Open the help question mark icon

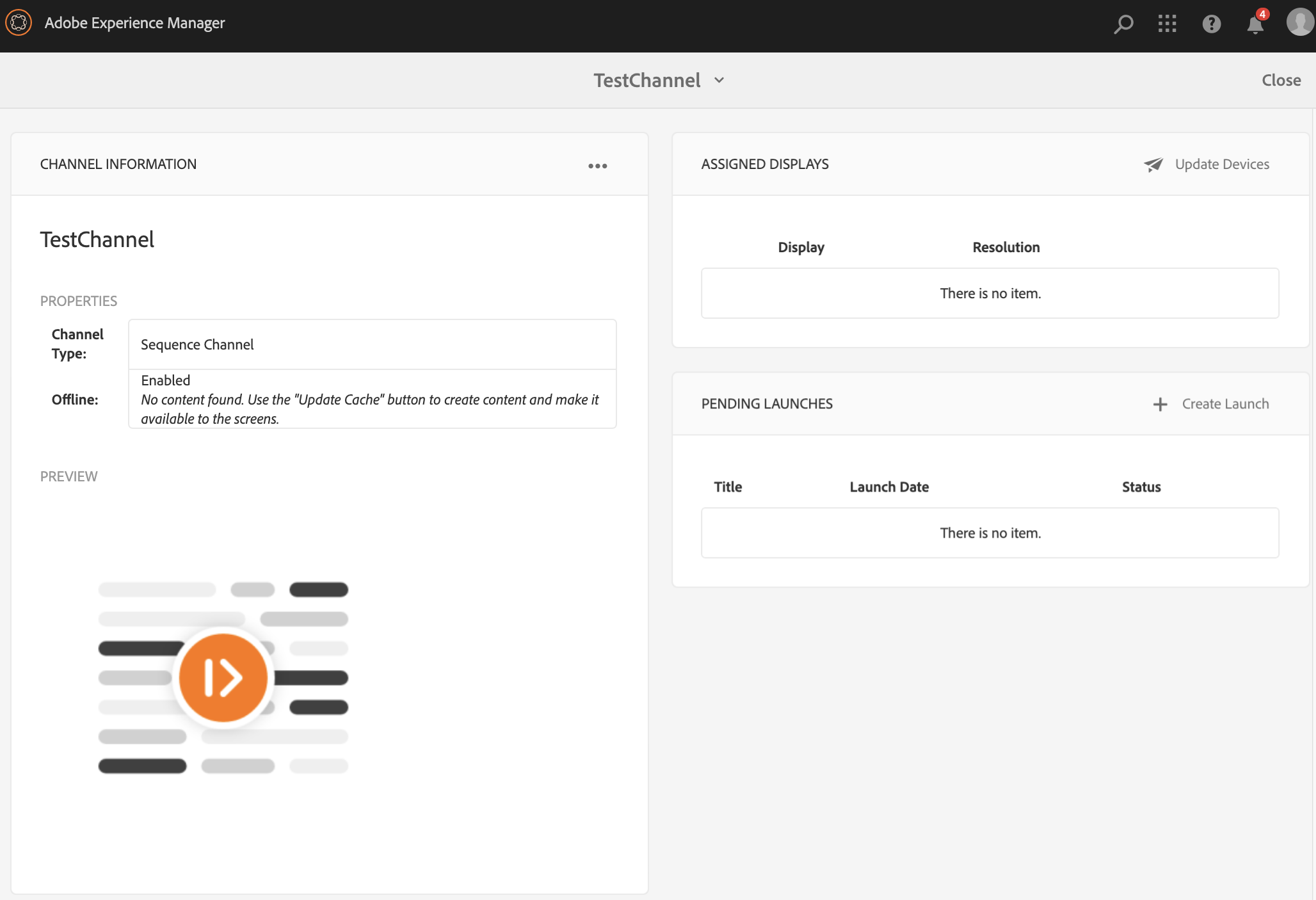[x=1211, y=24]
